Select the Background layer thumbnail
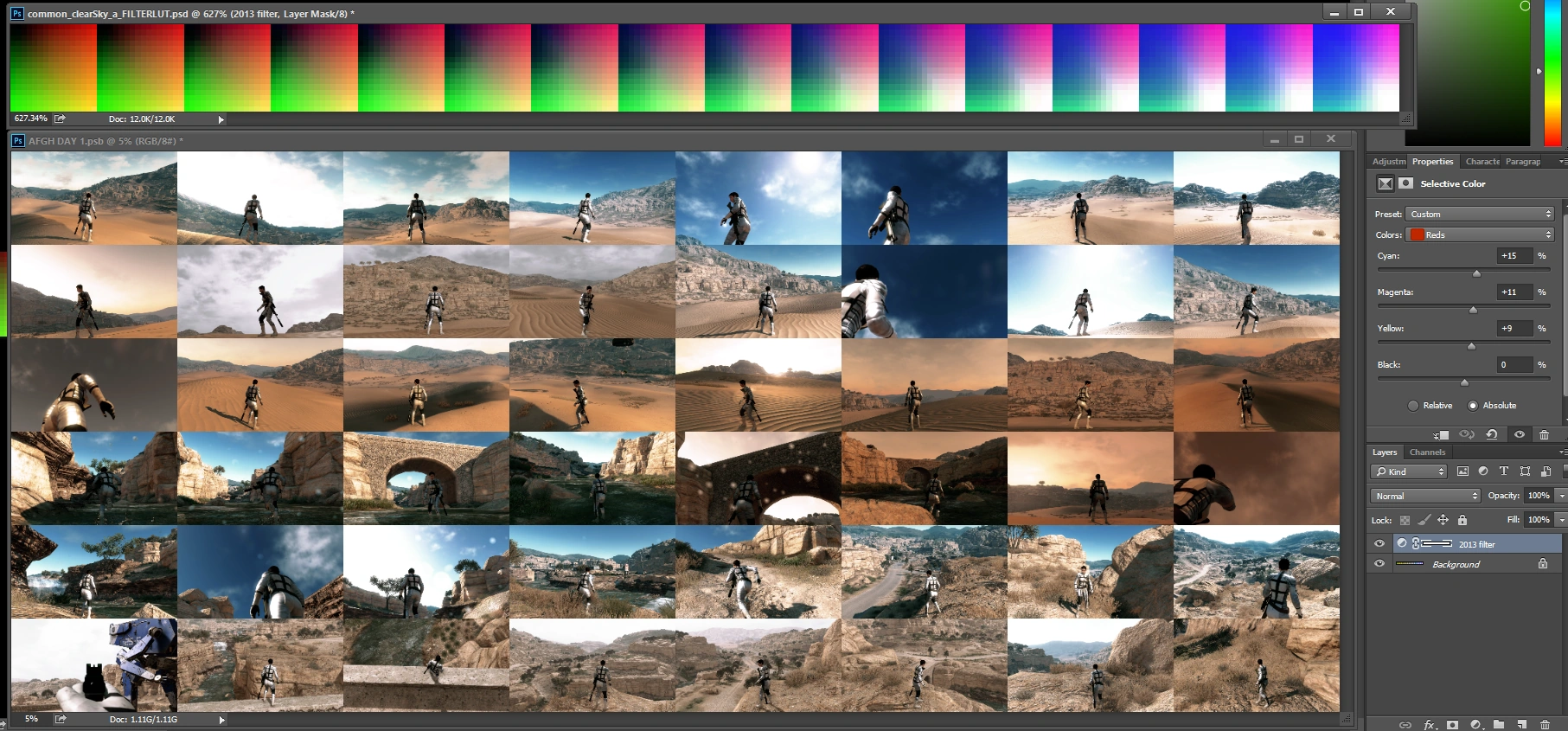The height and width of the screenshot is (731, 1568). point(1410,564)
